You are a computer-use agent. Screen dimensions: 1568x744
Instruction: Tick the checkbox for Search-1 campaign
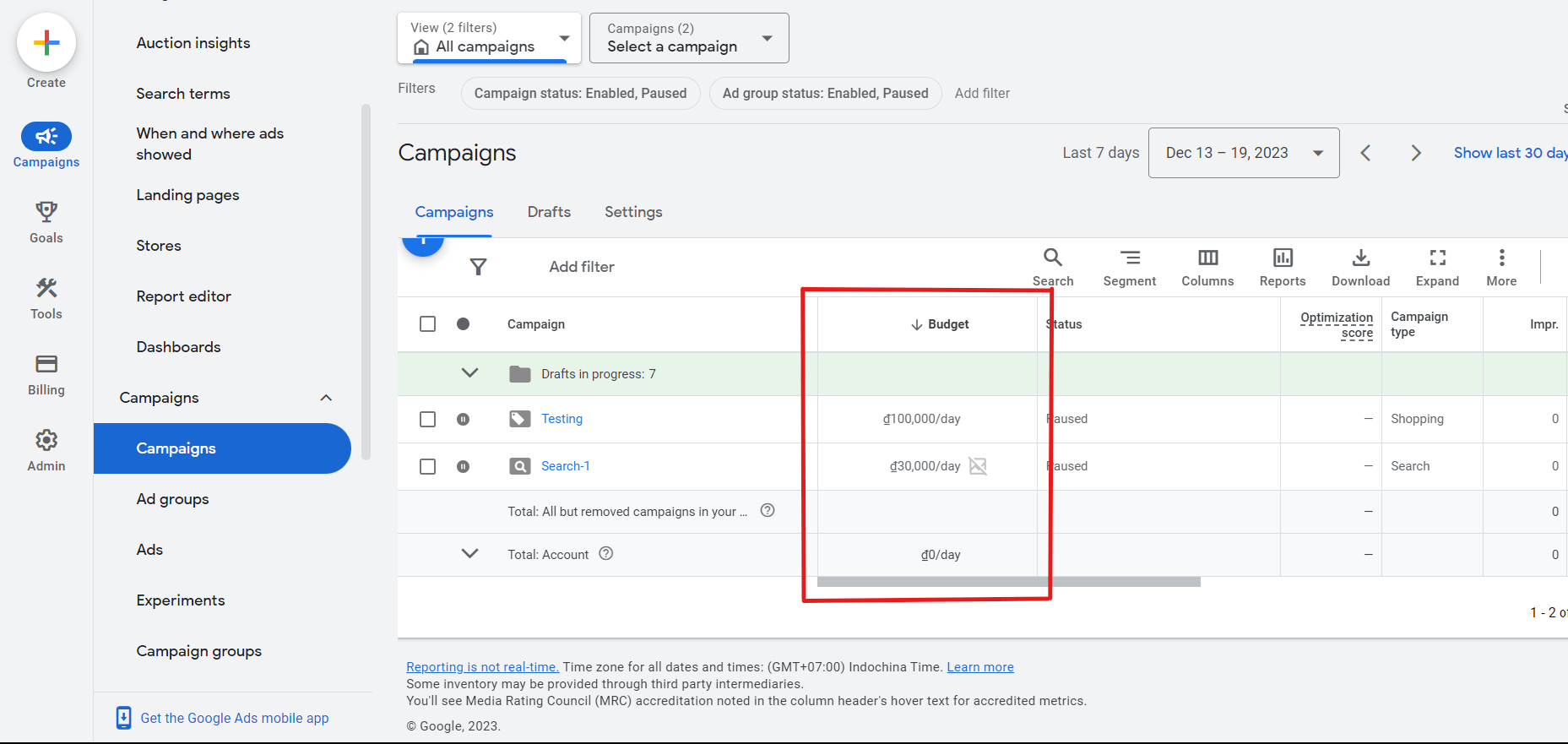[428, 466]
